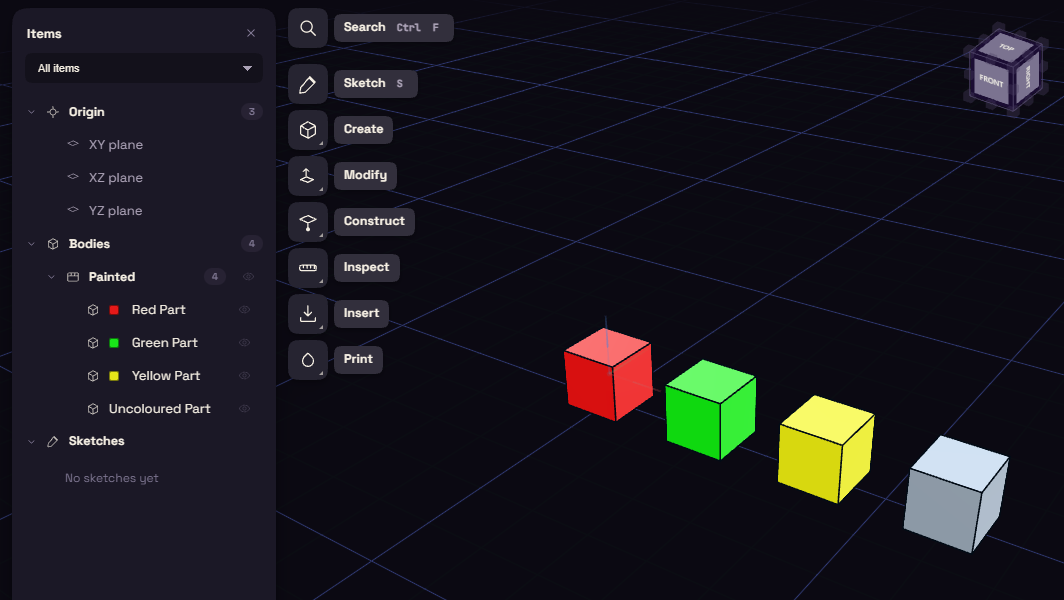The width and height of the screenshot is (1064, 600).
Task: Collapse the Origin tree section
Action: [31, 112]
